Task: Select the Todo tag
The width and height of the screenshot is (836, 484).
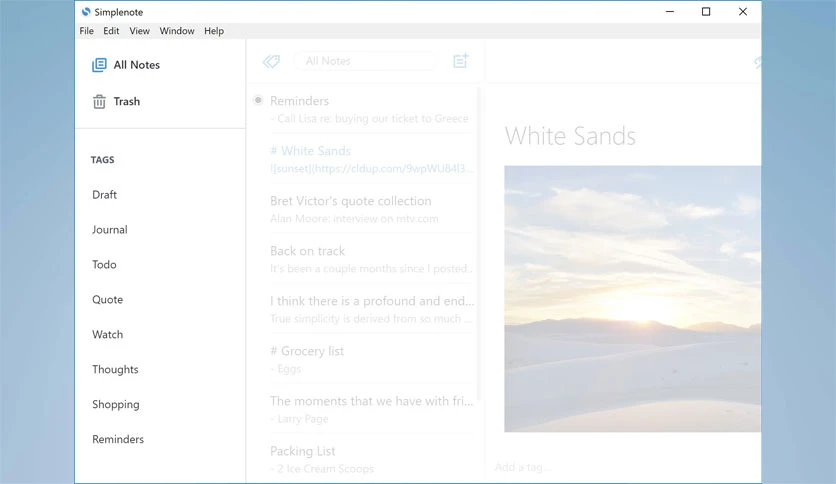Action: (x=104, y=265)
